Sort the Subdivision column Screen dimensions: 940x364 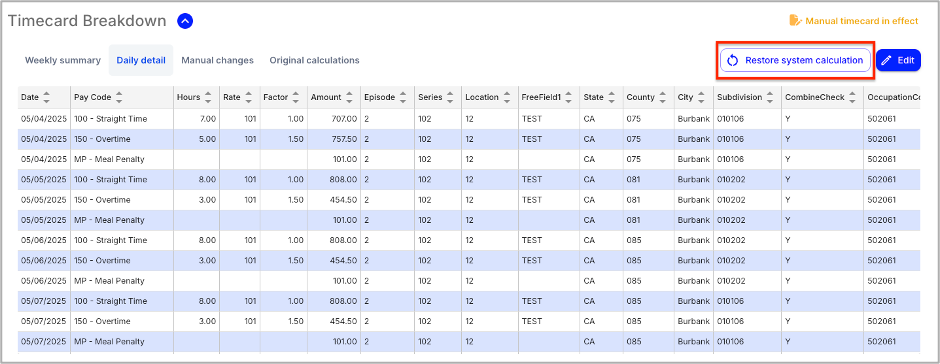pyautogui.click(x=770, y=97)
